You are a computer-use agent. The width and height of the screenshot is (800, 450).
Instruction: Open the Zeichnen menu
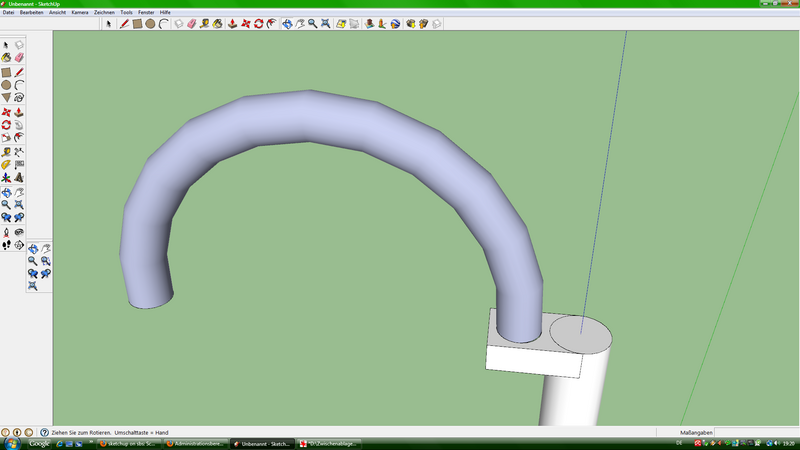point(104,12)
